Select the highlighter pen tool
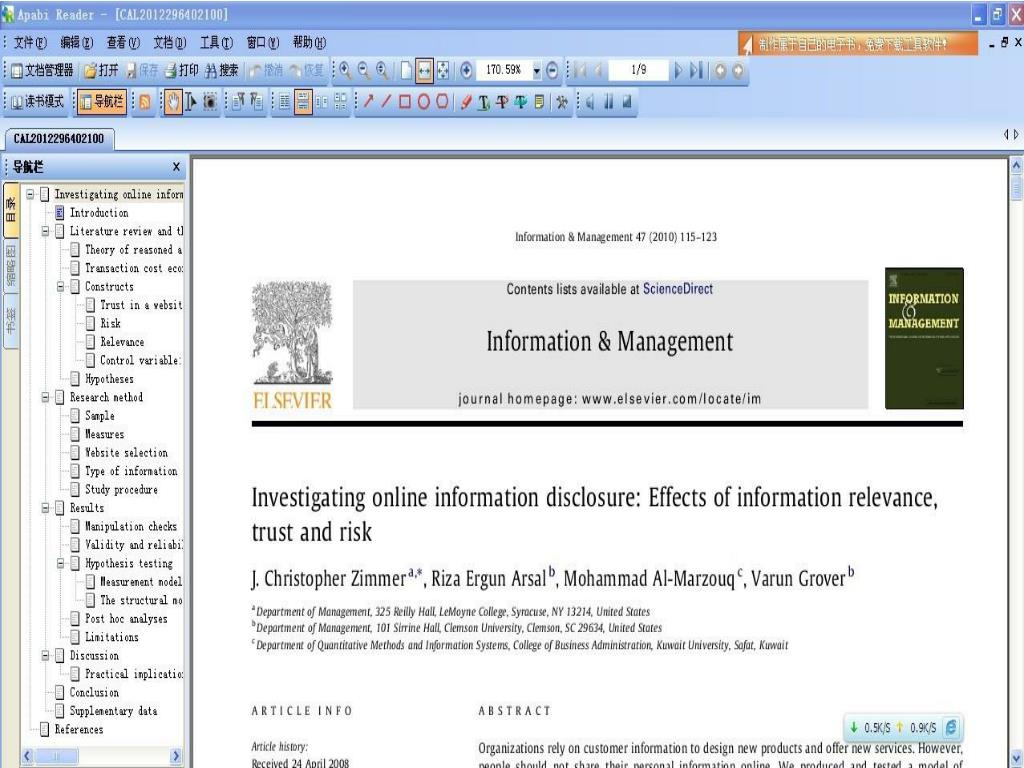 coord(466,102)
